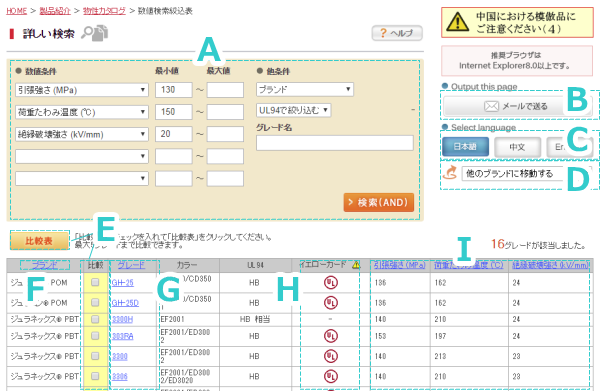Image resolution: width=600 pixels, height=391 pixels.
Task: Open the fourth, empty numeric condition dropdown
Action: (82, 156)
